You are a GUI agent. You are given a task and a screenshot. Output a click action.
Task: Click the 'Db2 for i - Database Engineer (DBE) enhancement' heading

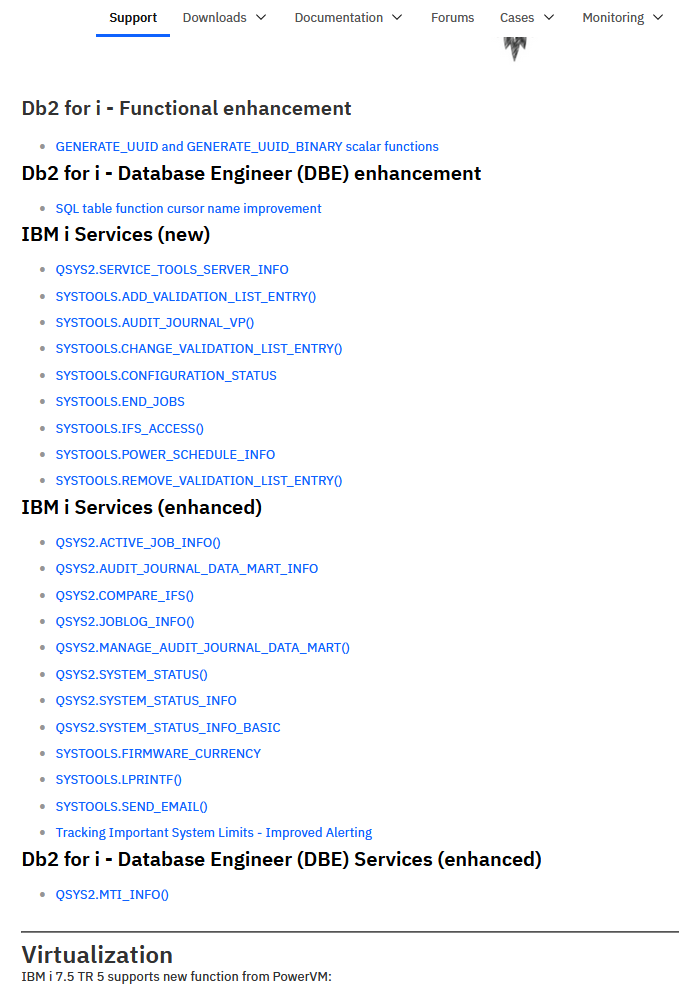tap(251, 173)
